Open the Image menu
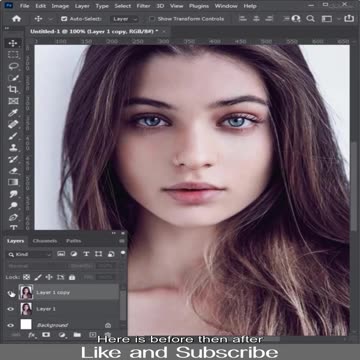Screen dimensions: 360x360 tap(60, 6)
